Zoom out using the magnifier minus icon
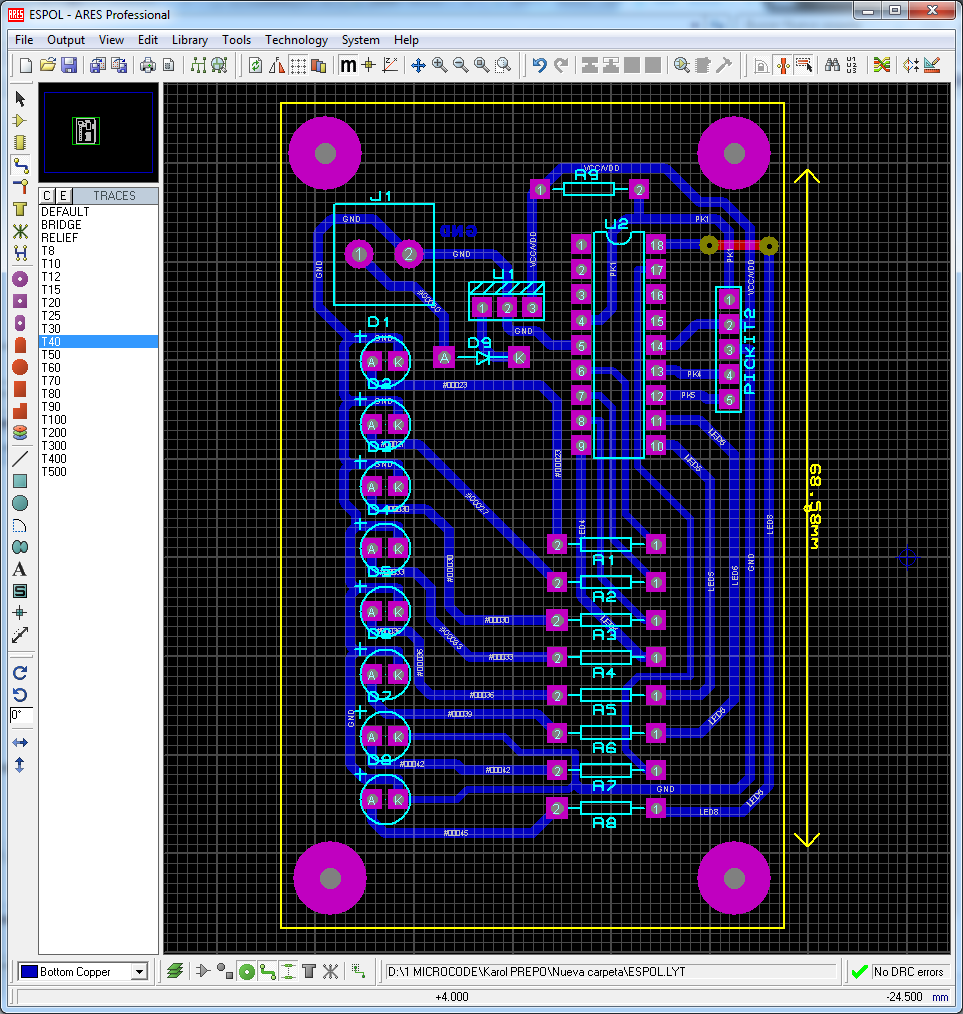This screenshot has width=963, height=1014. tap(460, 65)
